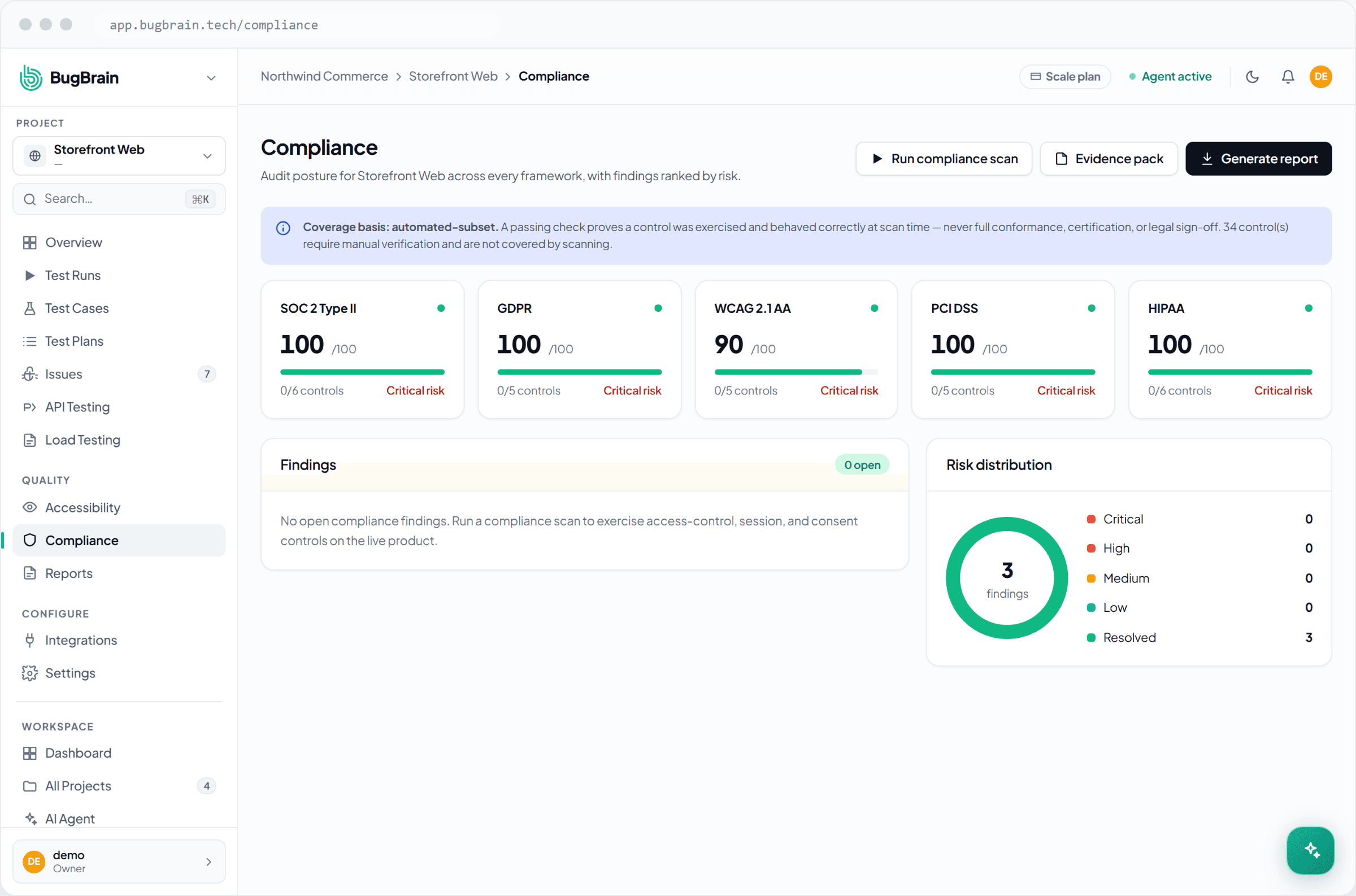Open the floating AI assistant sparkle button
1356x896 pixels.
click(1310, 850)
